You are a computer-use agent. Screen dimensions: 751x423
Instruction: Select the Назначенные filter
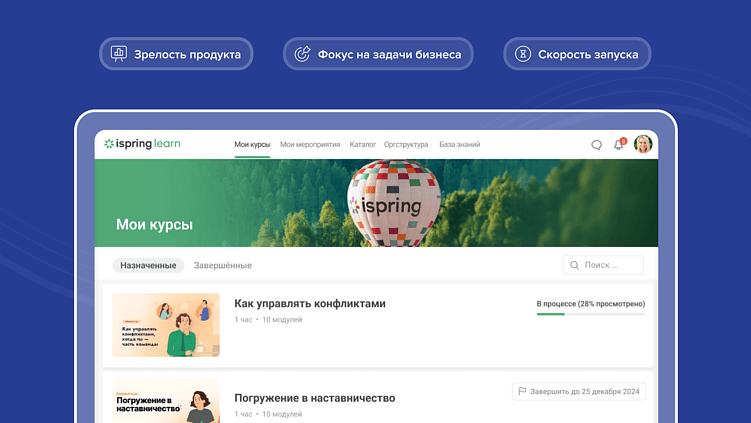point(148,265)
